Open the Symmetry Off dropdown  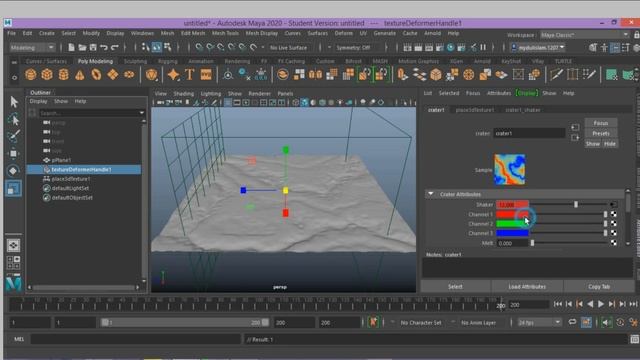pos(353,47)
